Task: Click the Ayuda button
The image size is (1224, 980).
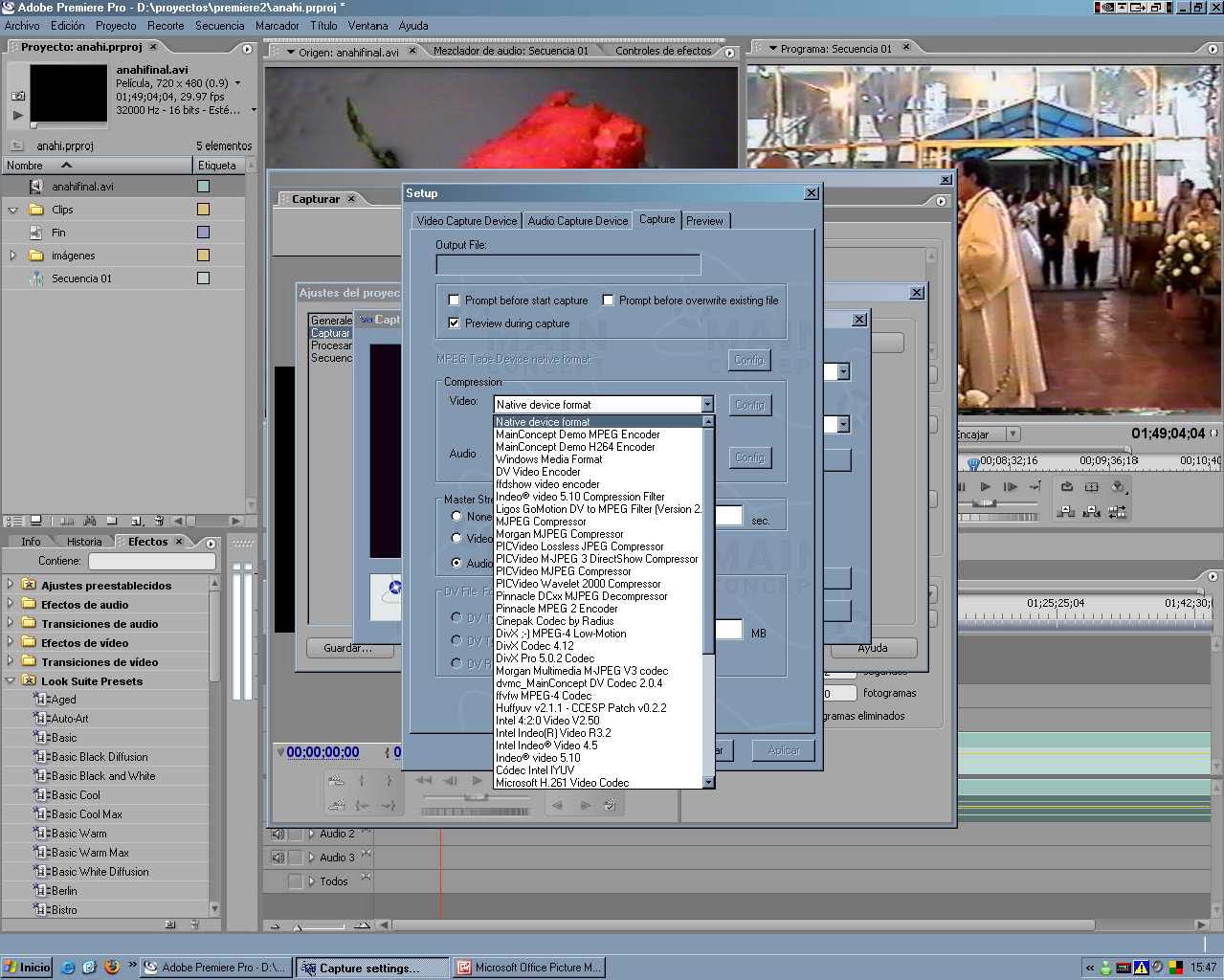Action: click(872, 648)
